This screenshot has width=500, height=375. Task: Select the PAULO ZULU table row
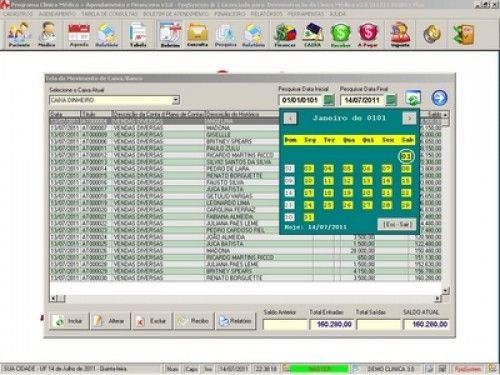pyautogui.click(x=245, y=148)
